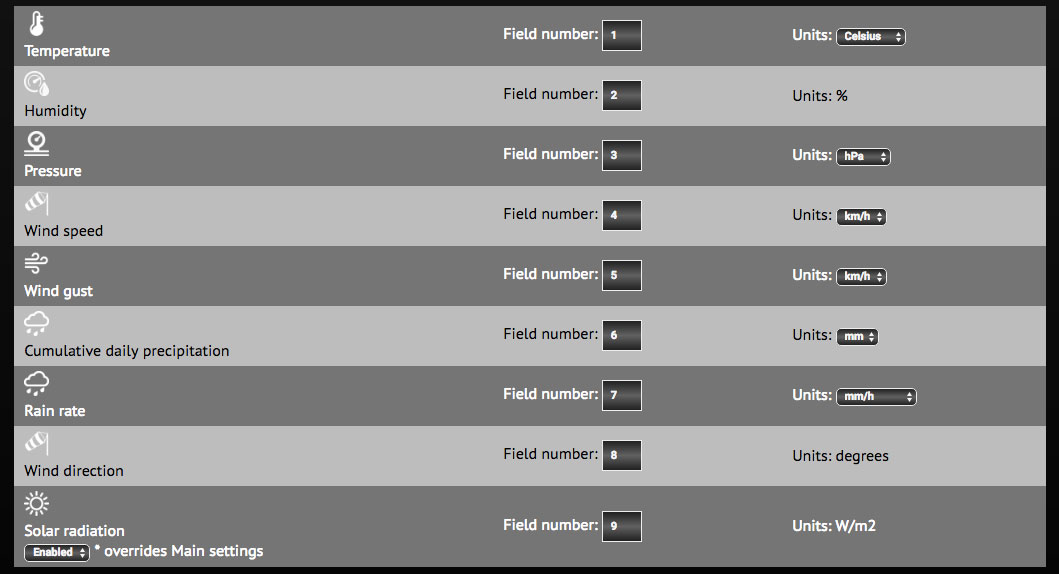The image size is (1059, 574).
Task: Click the Cumulative daily precipitation cloud icon
Action: [x=37, y=323]
